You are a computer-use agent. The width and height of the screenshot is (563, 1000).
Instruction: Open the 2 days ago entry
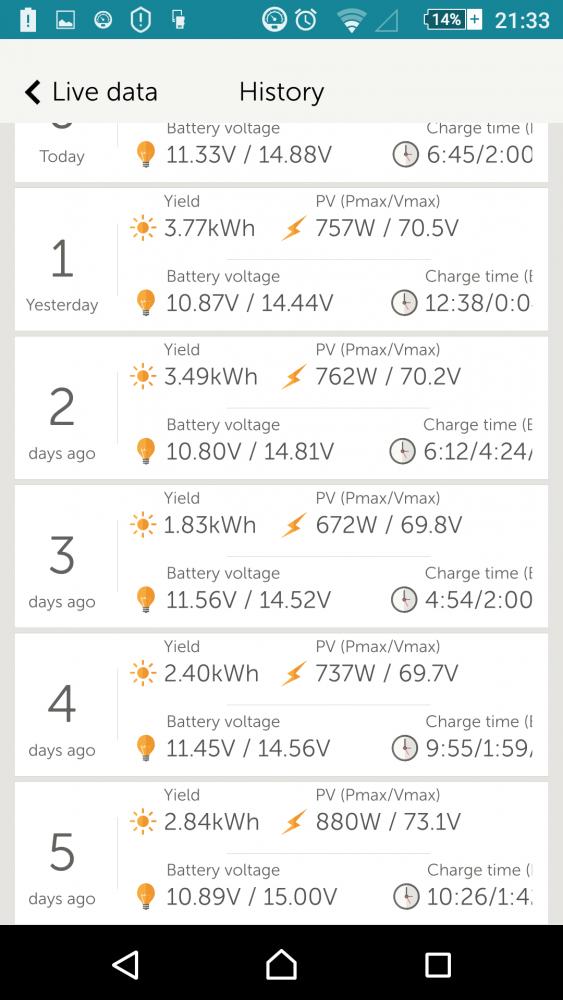tap(281, 408)
